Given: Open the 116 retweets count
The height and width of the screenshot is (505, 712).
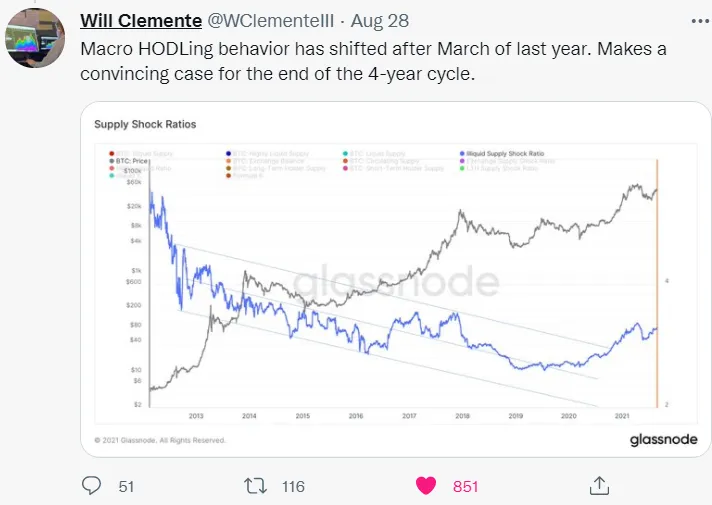Looking at the screenshot, I should click(x=293, y=486).
